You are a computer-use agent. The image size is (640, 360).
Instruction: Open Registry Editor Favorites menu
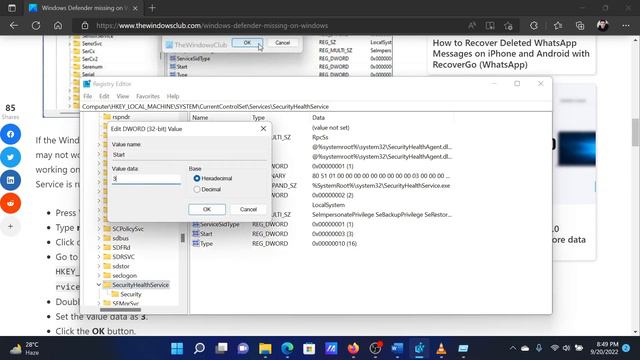click(x=148, y=96)
